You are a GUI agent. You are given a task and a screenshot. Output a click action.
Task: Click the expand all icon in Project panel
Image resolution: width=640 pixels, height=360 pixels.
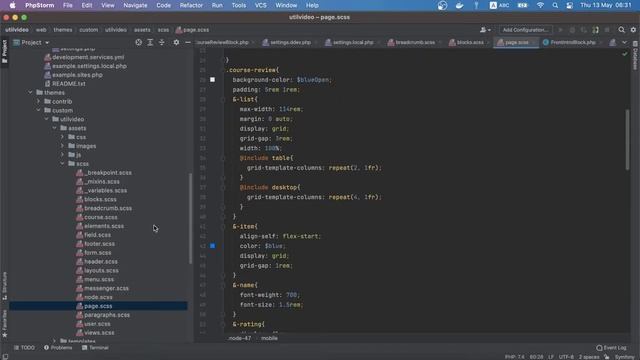point(150,42)
